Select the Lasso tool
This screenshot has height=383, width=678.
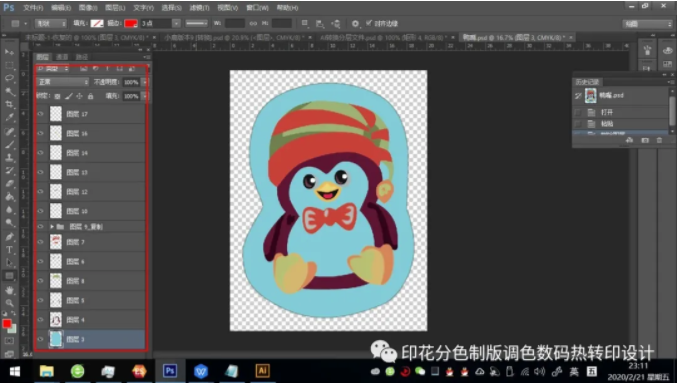(9, 78)
